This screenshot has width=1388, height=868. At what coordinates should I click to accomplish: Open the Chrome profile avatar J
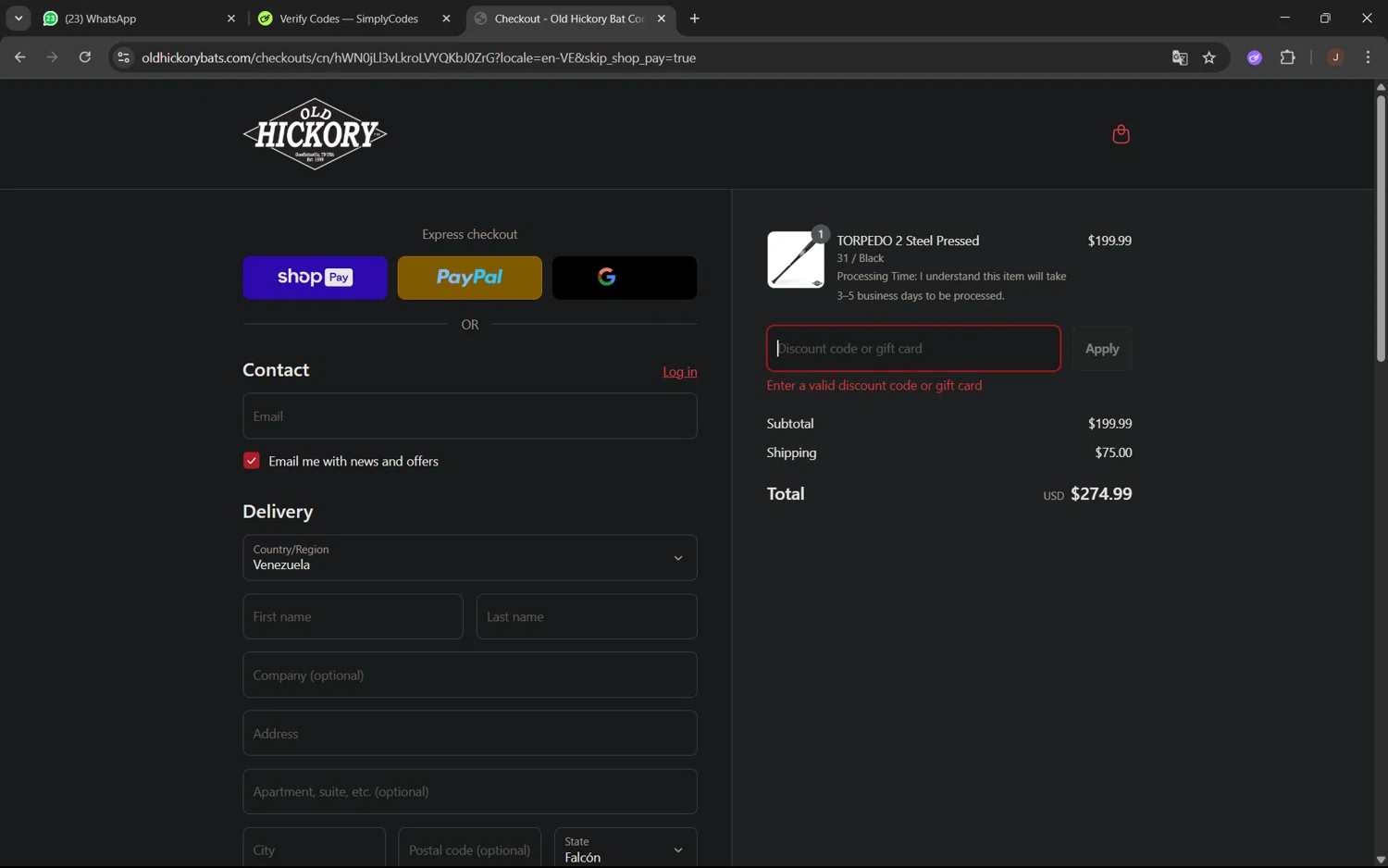point(1335,57)
